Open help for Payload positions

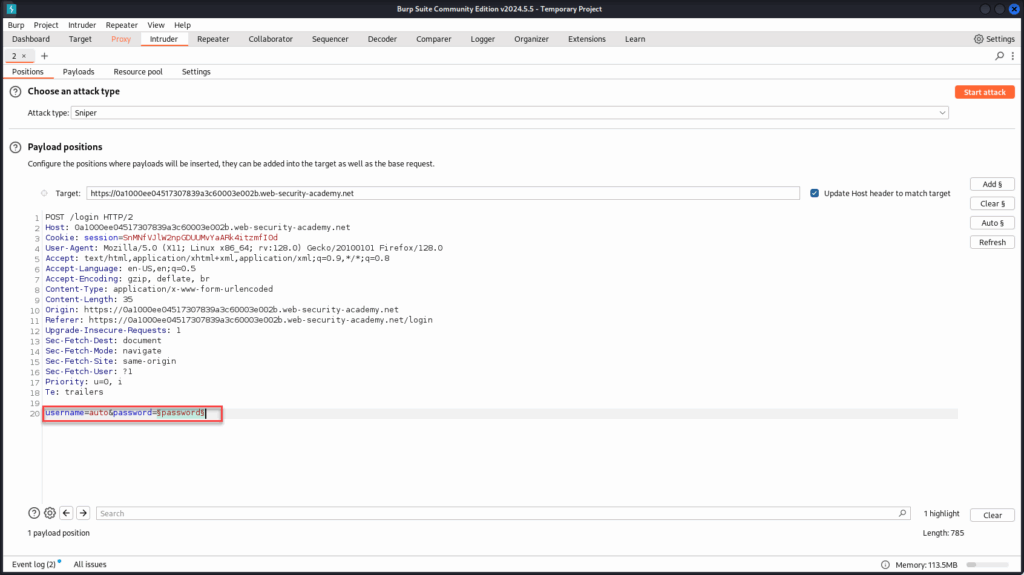16,148
